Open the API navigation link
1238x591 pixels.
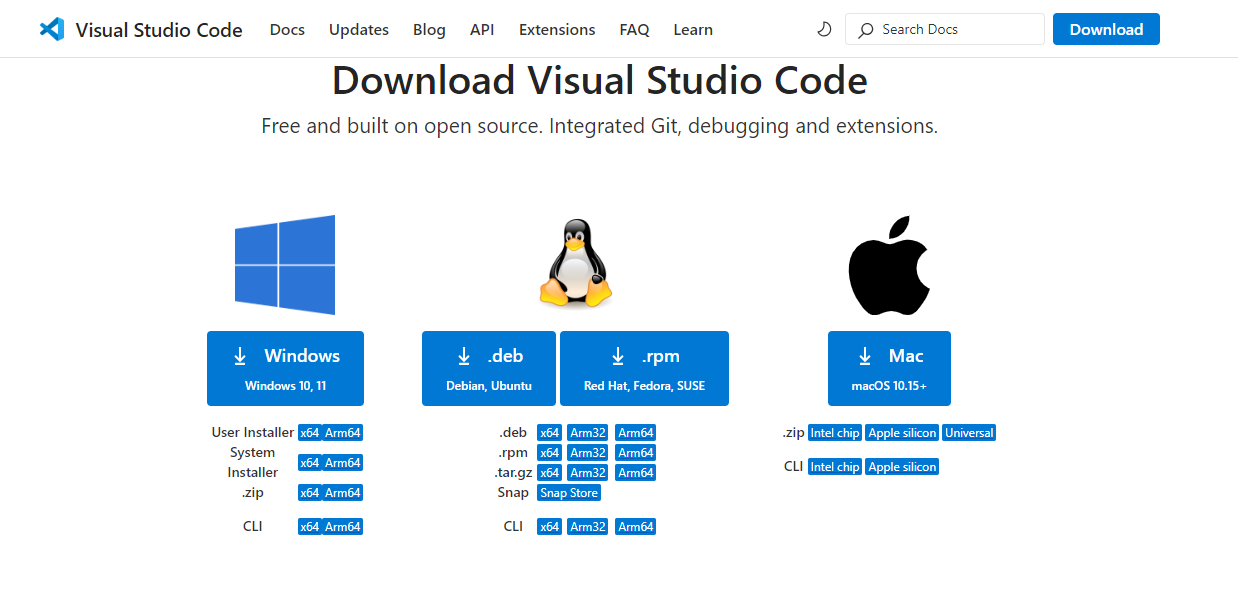click(x=482, y=29)
